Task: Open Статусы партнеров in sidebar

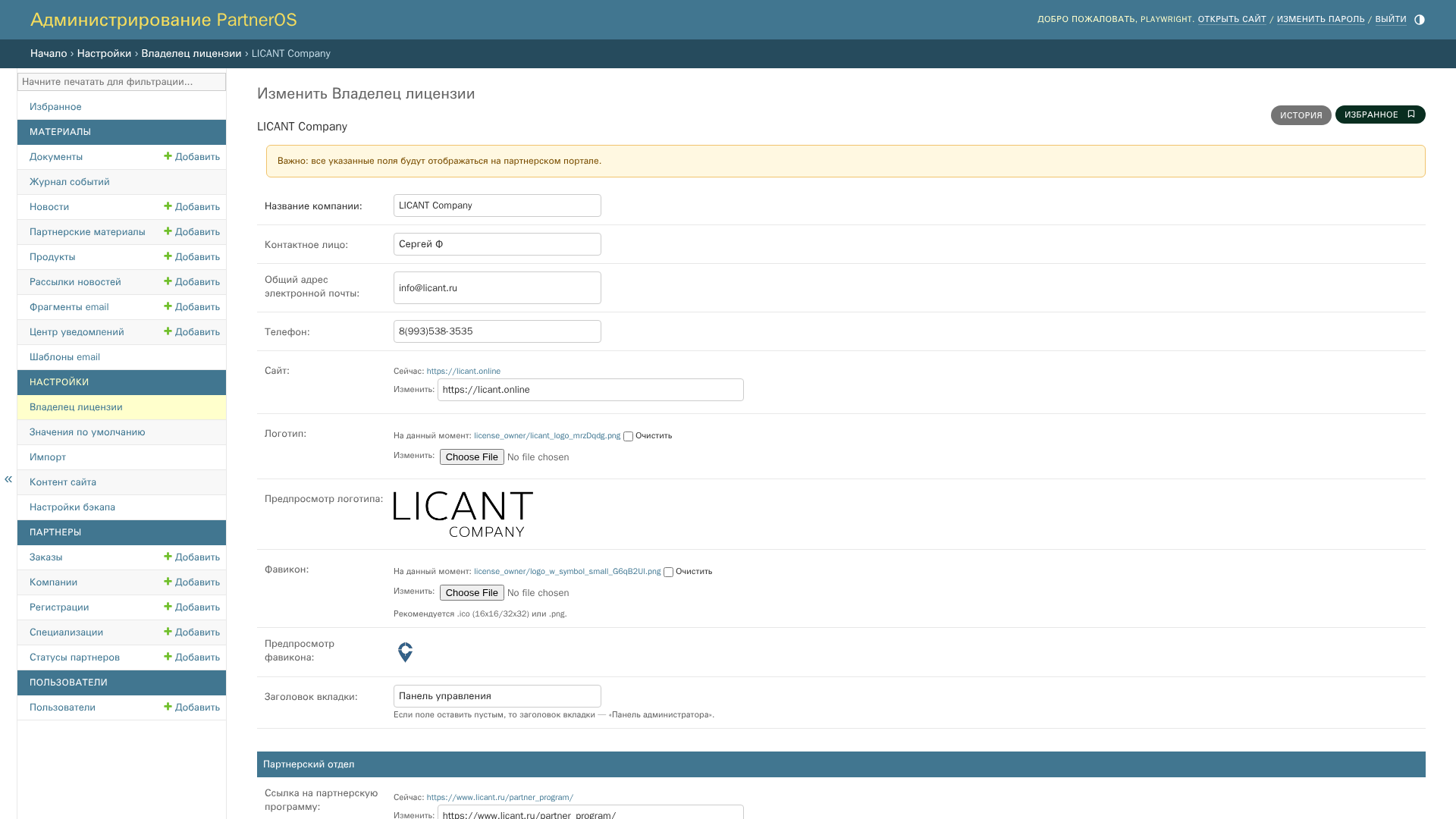Action: click(x=74, y=657)
